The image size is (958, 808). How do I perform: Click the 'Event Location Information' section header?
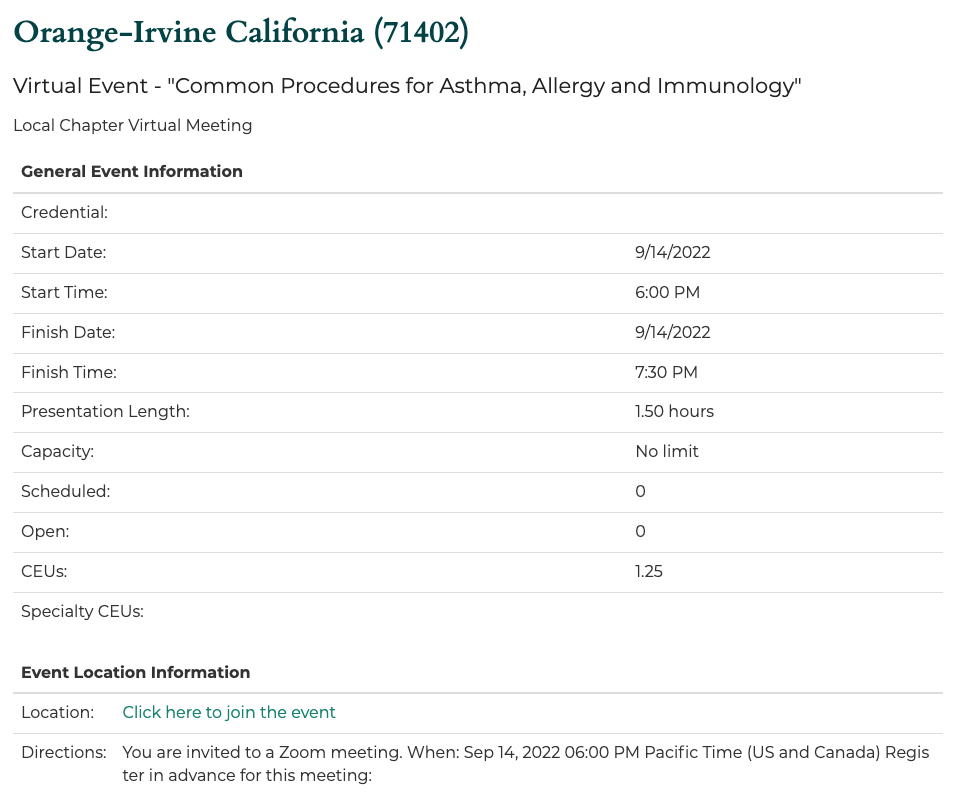(x=136, y=673)
